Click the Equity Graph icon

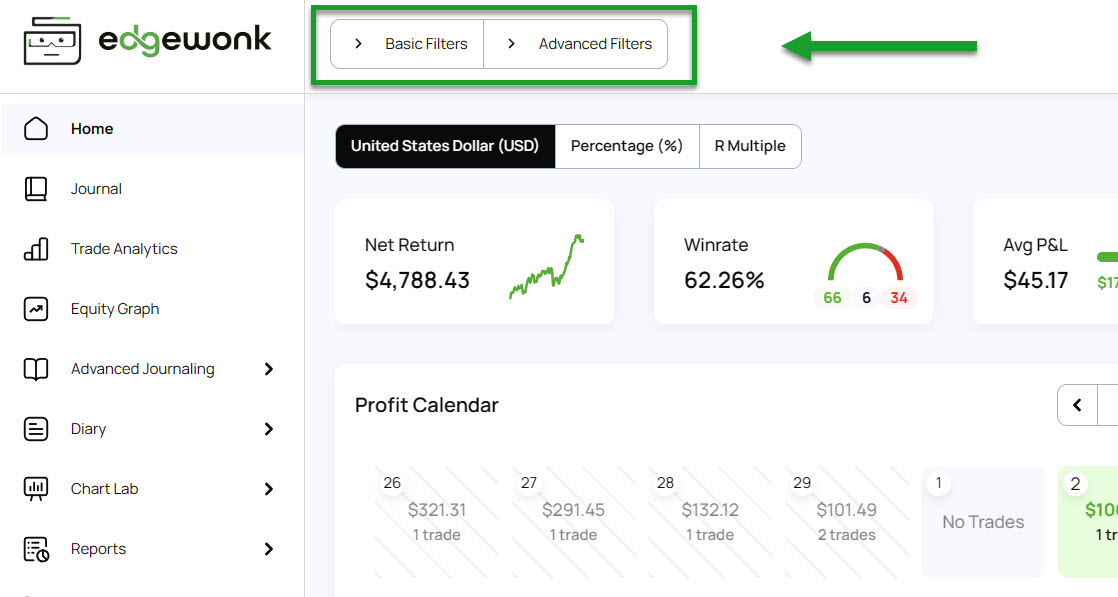pos(36,309)
